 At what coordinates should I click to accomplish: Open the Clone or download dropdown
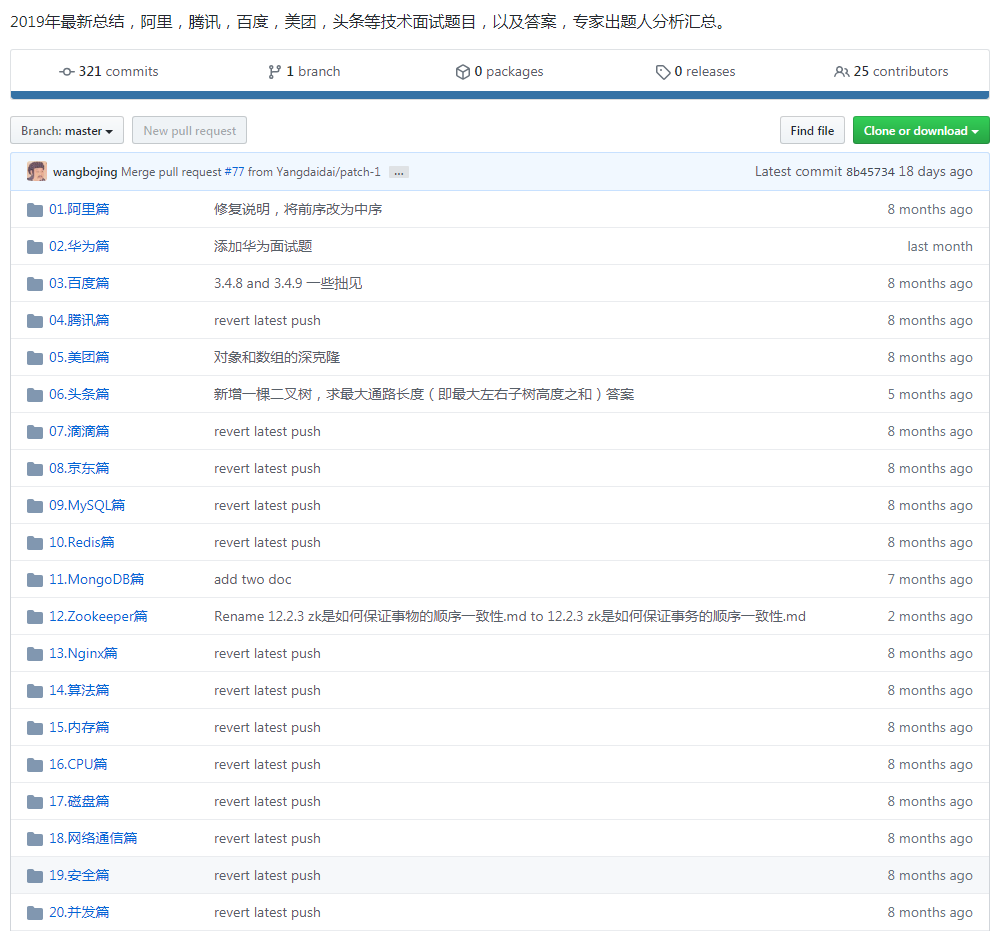[921, 131]
